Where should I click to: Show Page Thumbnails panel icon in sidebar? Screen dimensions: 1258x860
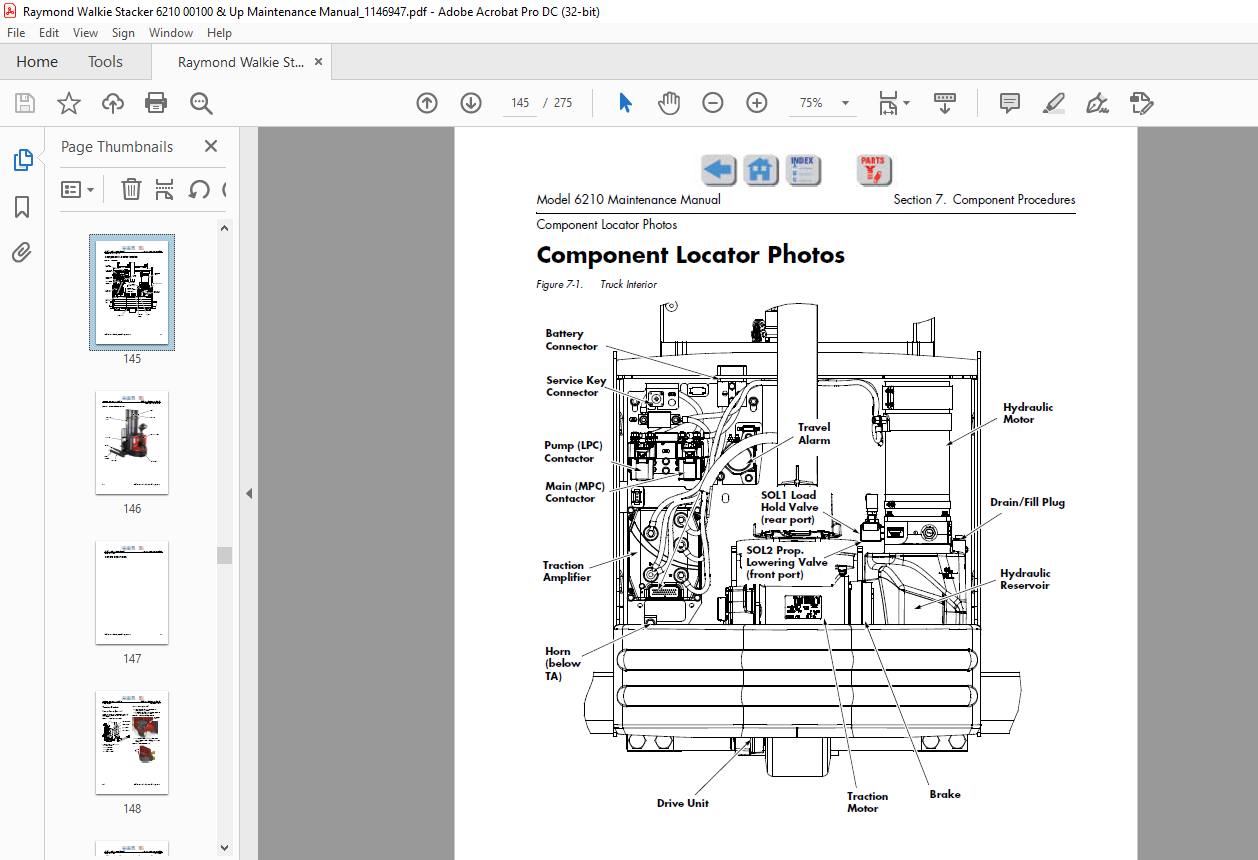pyautogui.click(x=22, y=160)
